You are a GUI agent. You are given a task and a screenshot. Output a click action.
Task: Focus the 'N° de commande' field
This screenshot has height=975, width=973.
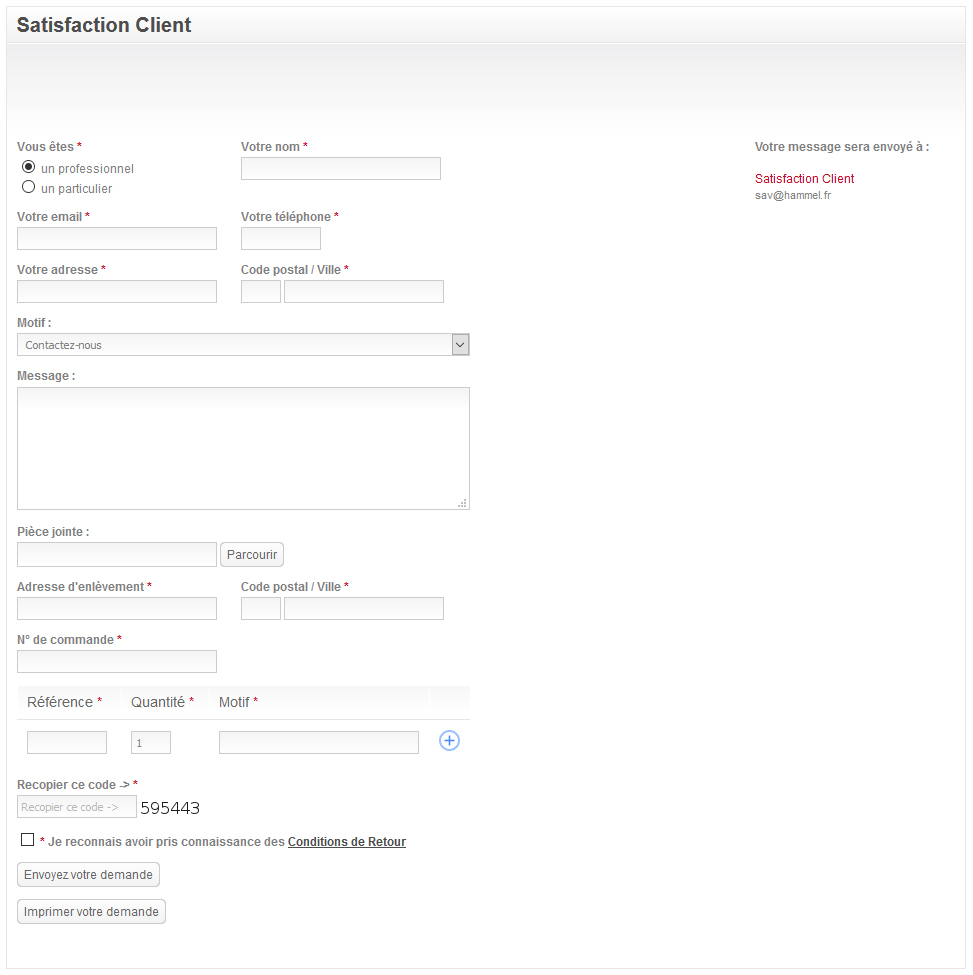tap(117, 662)
